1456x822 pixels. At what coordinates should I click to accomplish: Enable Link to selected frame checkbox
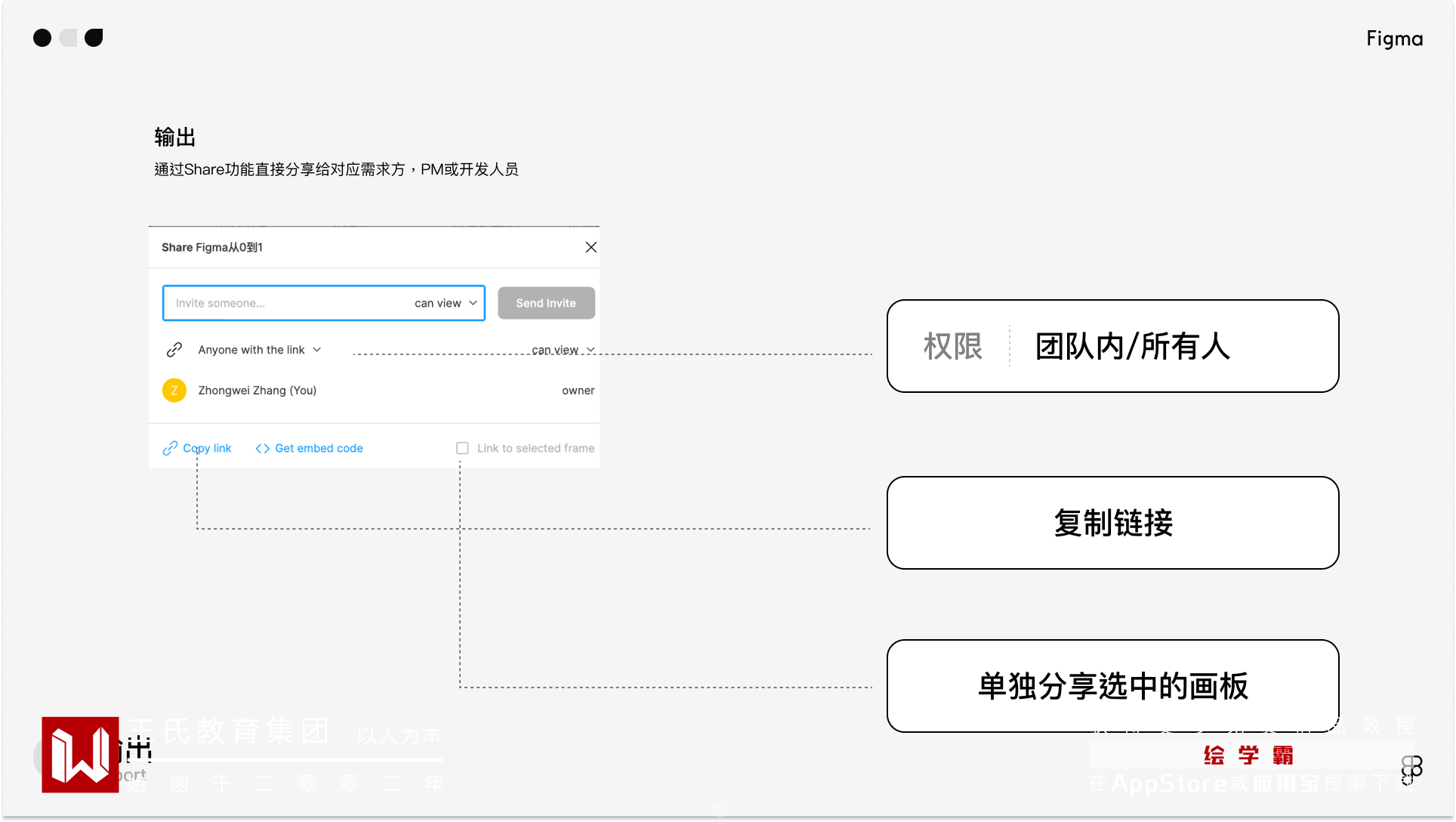point(462,449)
